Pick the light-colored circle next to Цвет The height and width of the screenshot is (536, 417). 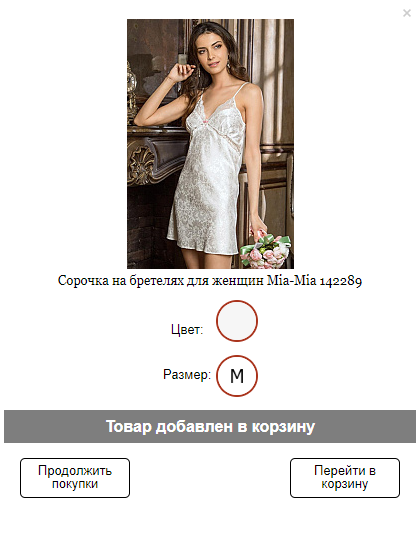[237, 321]
